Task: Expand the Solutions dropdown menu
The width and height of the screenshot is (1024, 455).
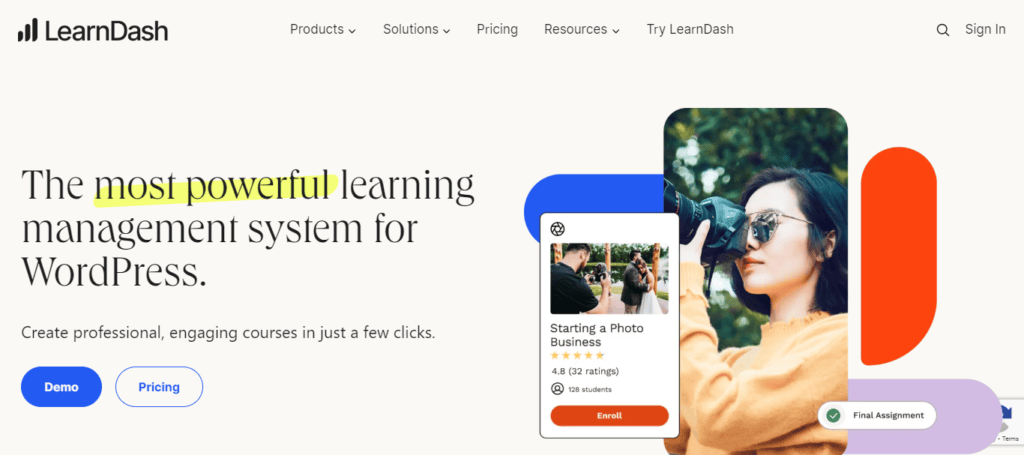Action: [417, 29]
